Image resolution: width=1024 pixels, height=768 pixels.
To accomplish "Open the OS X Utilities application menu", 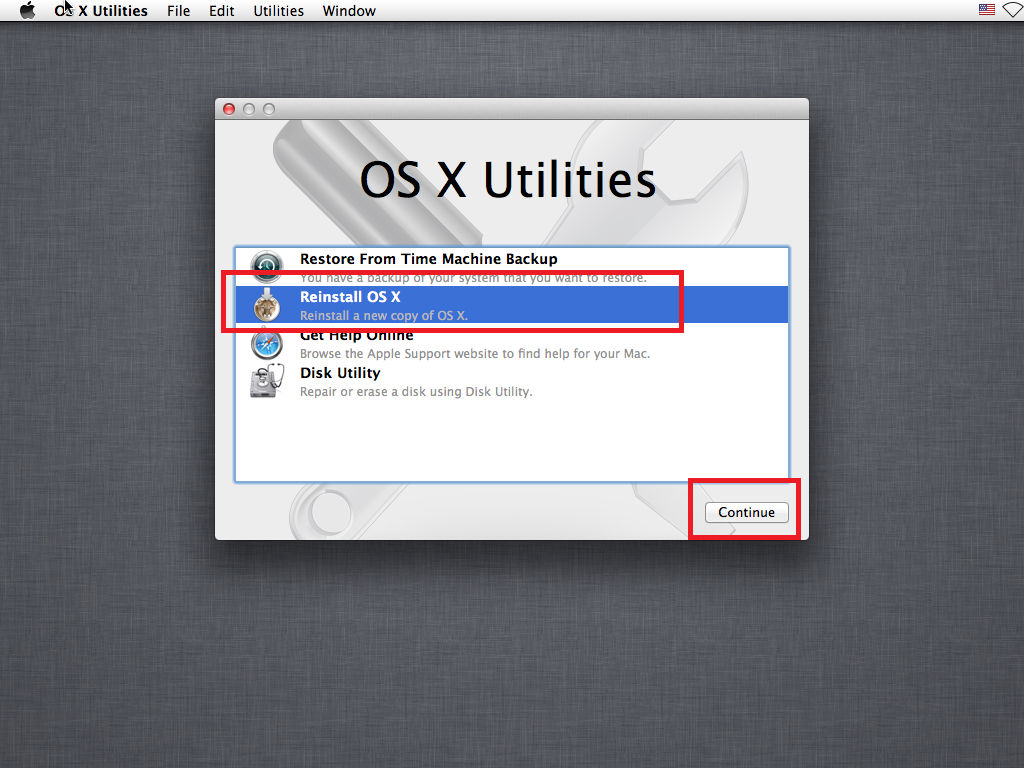I will click(101, 10).
